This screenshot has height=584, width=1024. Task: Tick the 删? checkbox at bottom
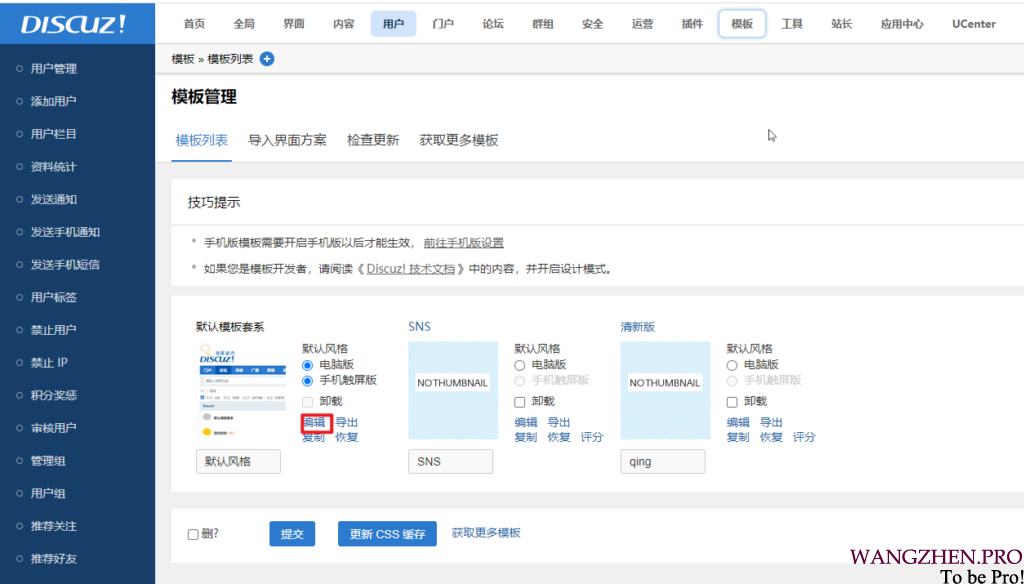[193, 534]
